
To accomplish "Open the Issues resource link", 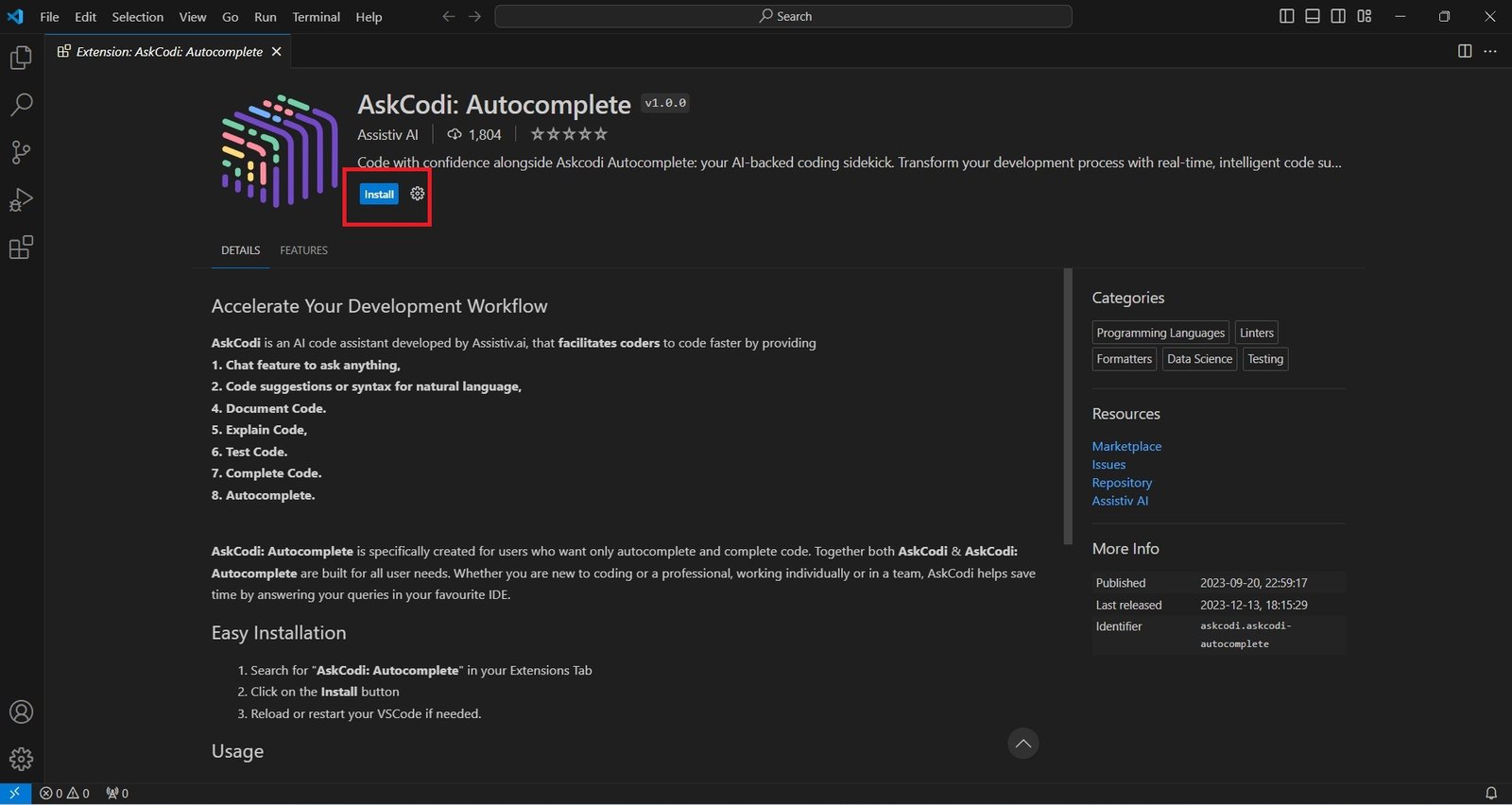I will (1108, 464).
